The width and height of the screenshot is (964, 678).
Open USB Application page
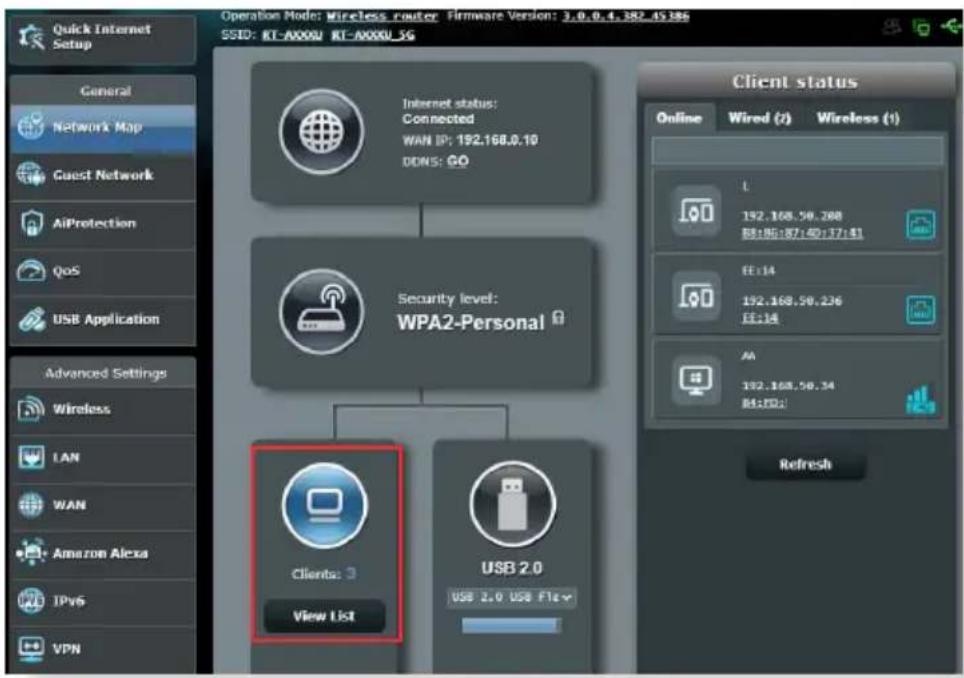(103, 320)
